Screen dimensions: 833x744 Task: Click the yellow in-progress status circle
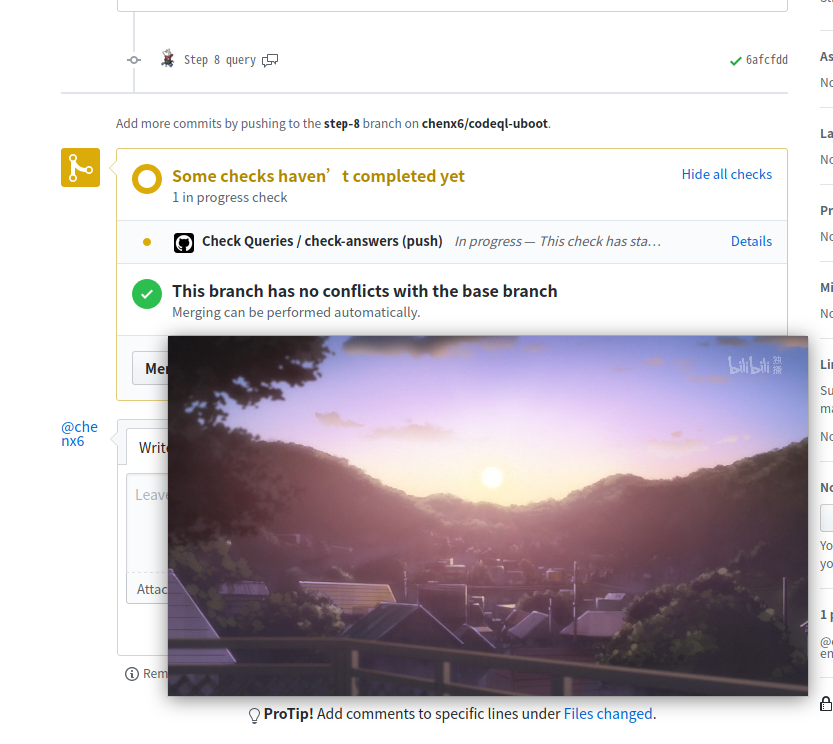[x=147, y=179]
